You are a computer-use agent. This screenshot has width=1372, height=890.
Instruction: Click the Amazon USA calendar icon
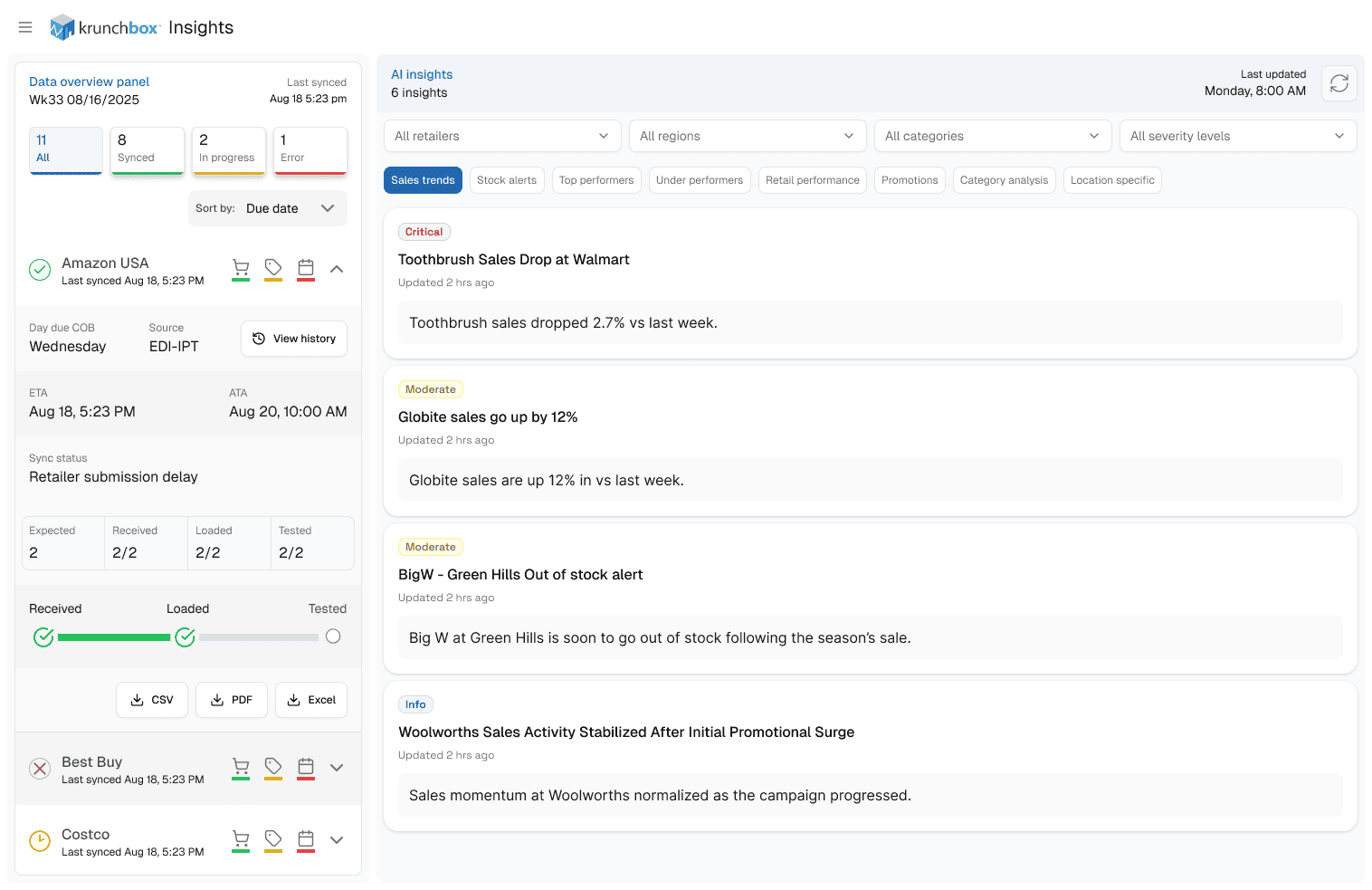click(306, 268)
